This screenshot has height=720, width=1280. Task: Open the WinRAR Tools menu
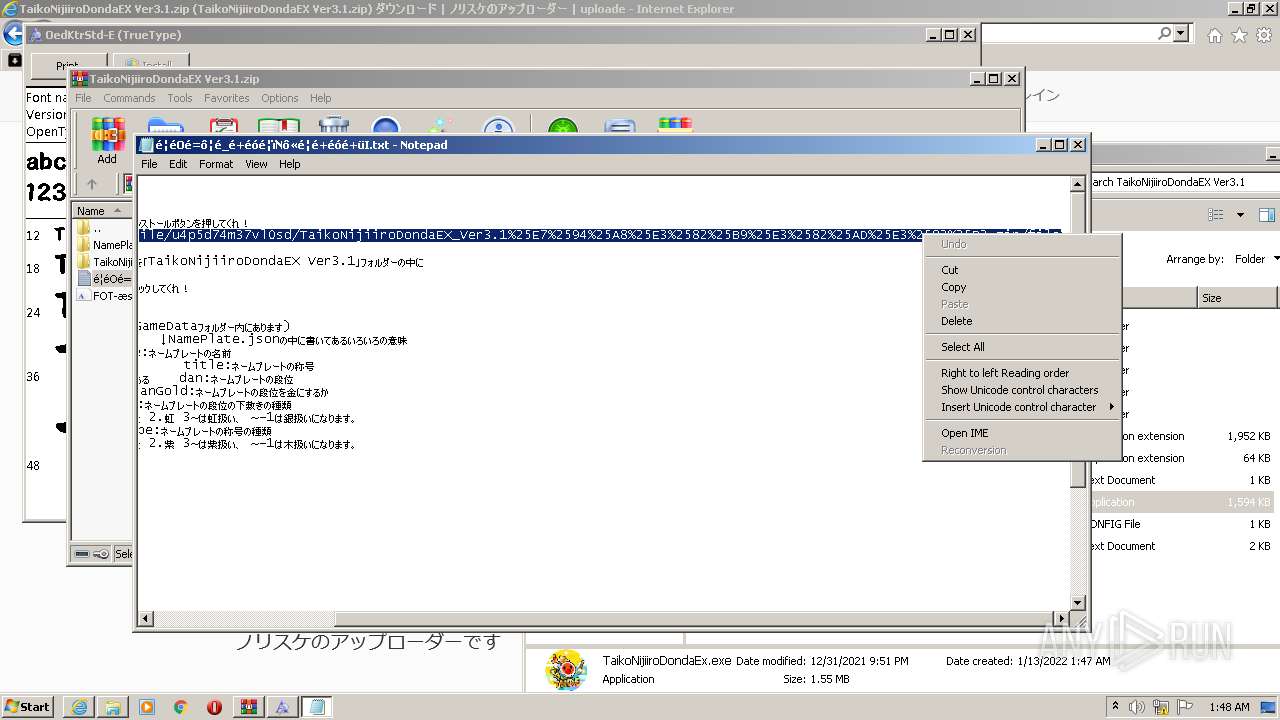180,98
